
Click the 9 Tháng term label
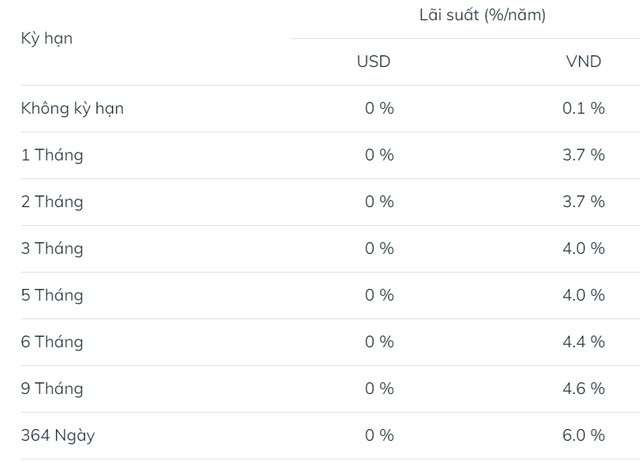point(52,388)
